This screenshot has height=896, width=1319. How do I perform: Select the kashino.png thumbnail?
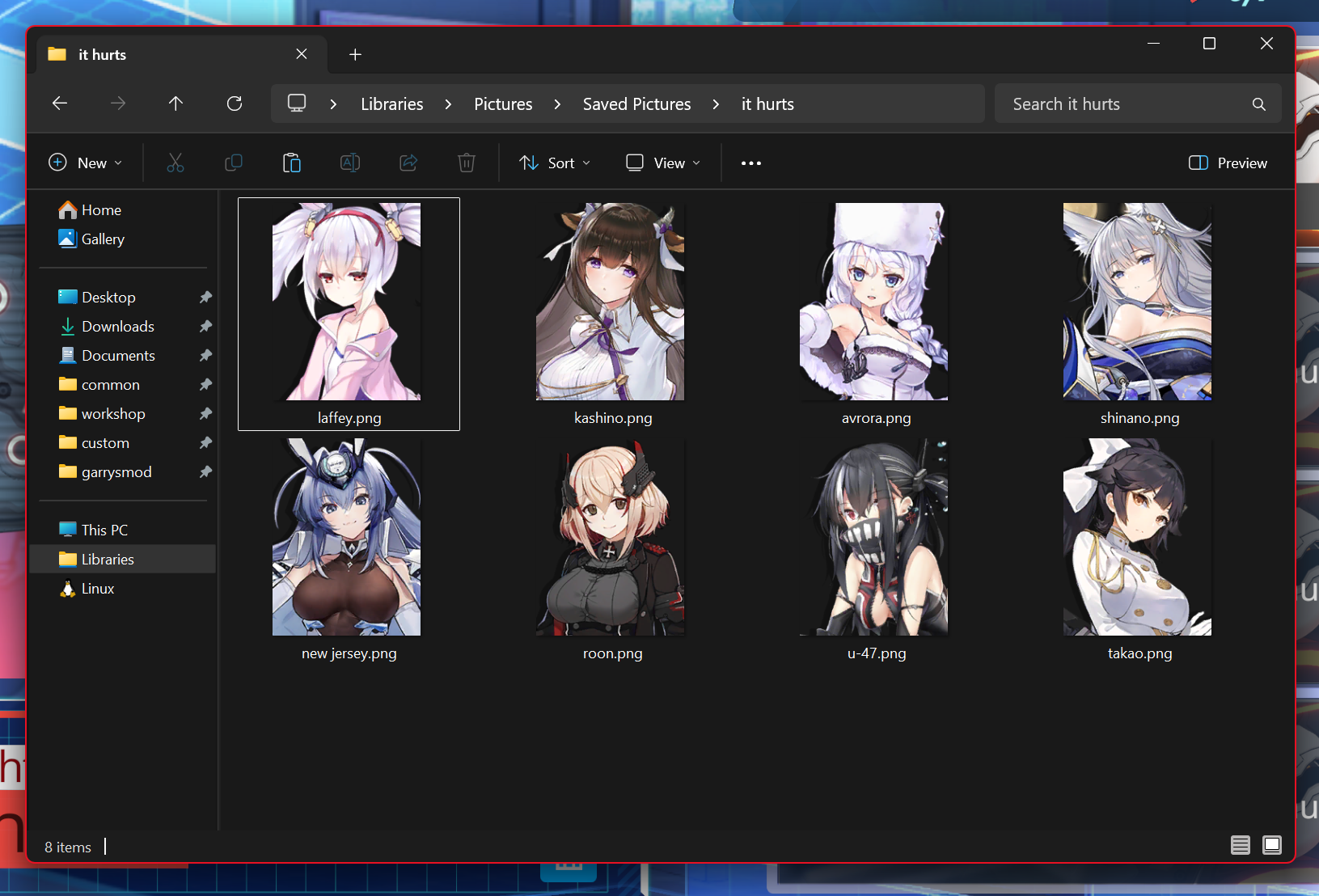tap(611, 302)
